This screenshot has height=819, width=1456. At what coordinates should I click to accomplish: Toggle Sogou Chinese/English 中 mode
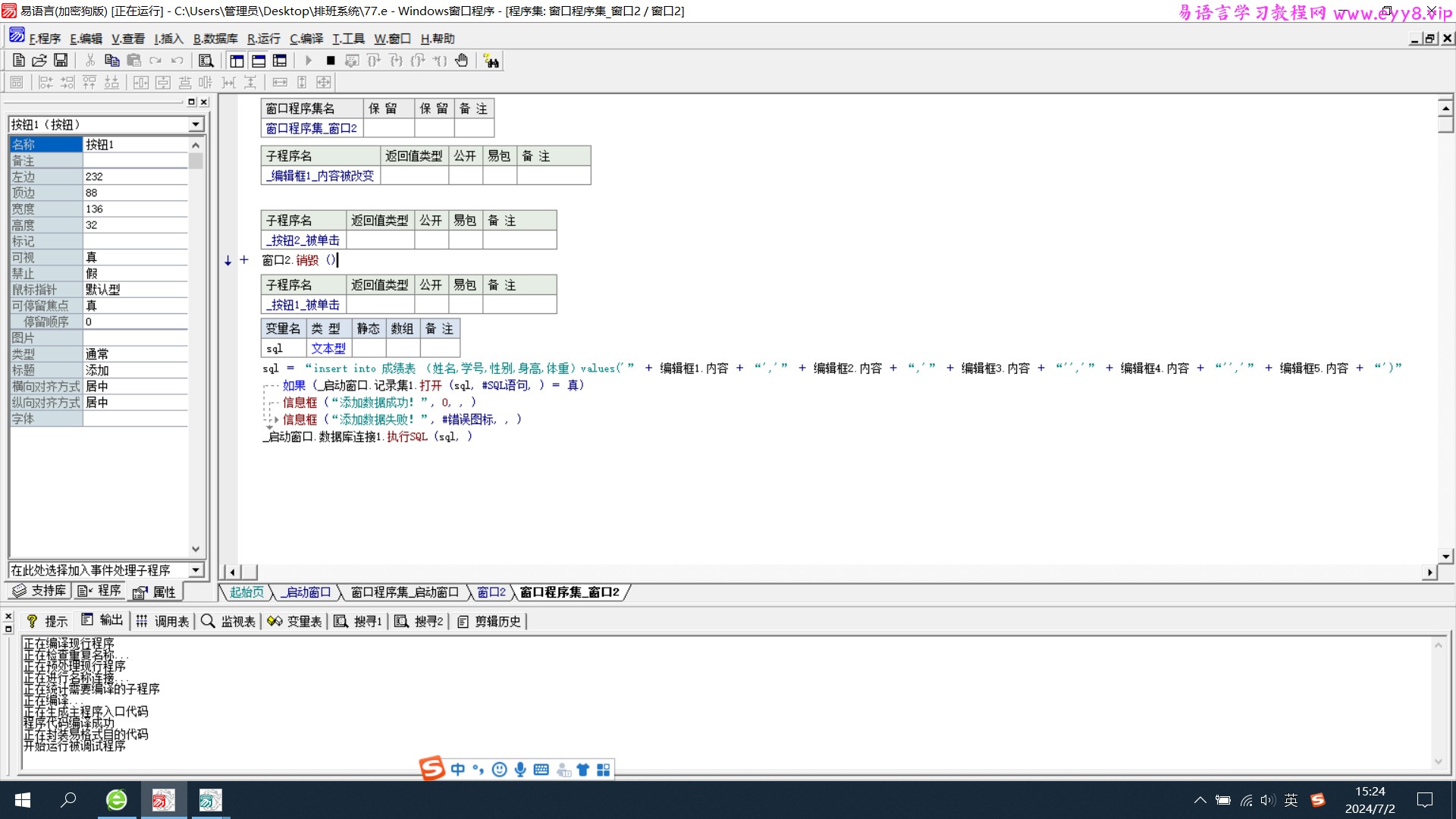pyautogui.click(x=457, y=770)
